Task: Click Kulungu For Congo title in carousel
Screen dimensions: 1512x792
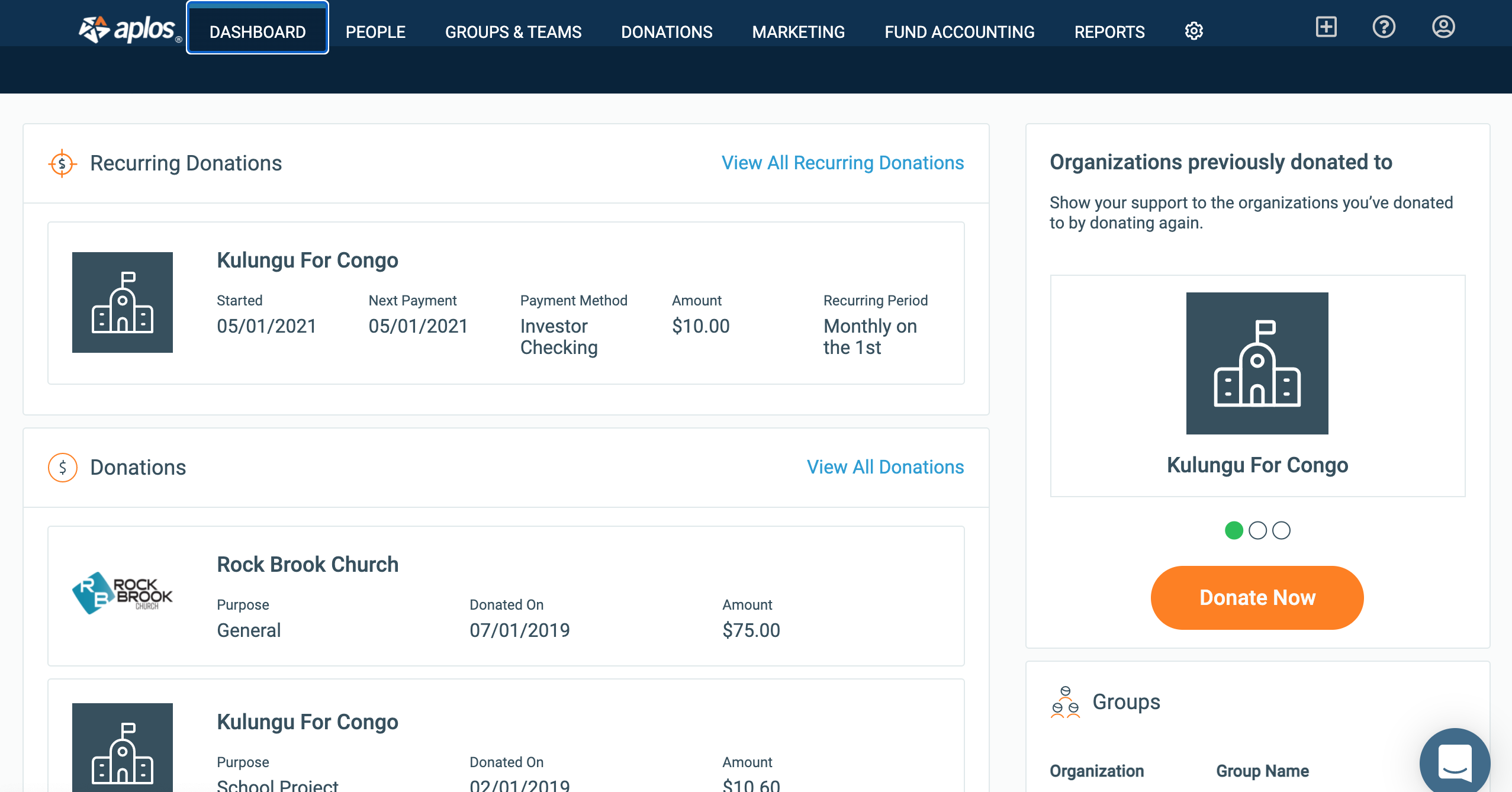Action: coord(1257,465)
